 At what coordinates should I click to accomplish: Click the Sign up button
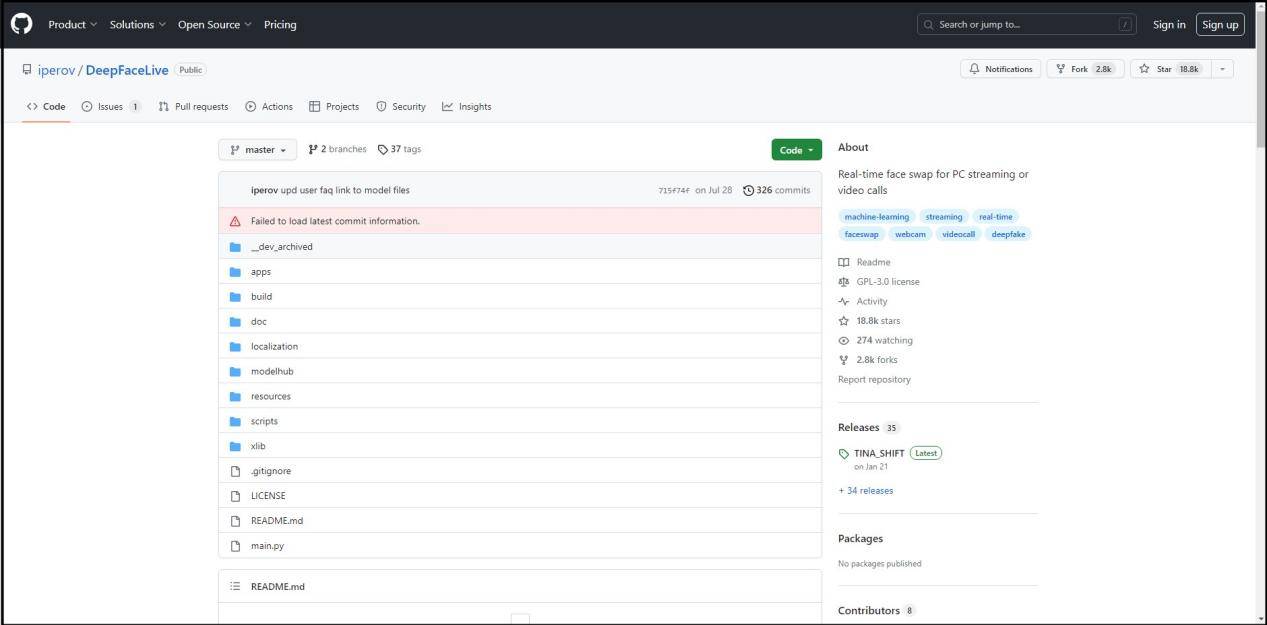(x=1219, y=25)
